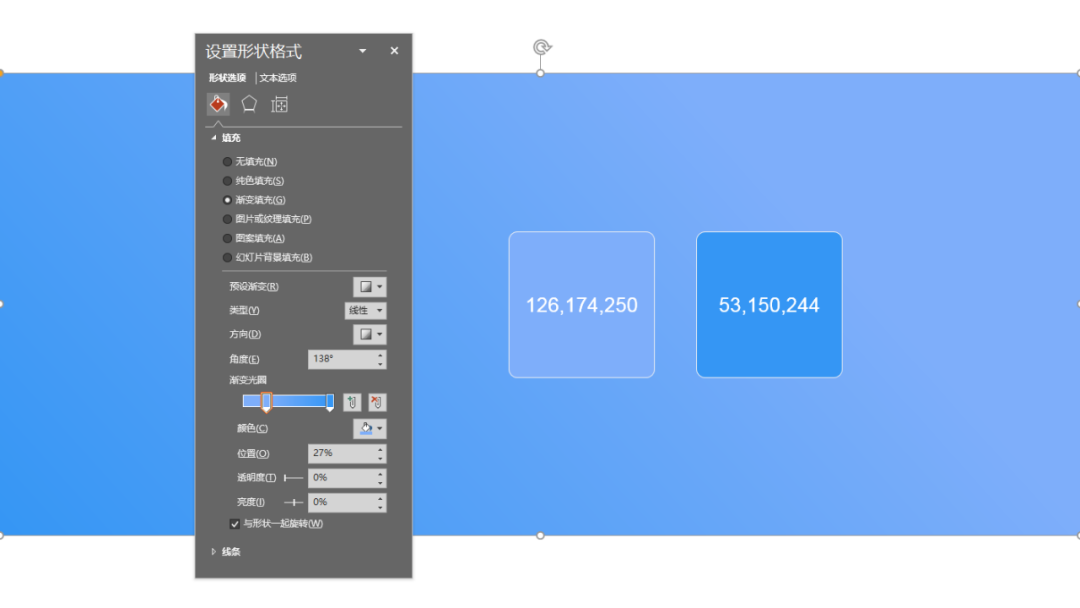Click the 亮度(I) 0% input field
This screenshot has height=608, width=1080.
coord(341,503)
